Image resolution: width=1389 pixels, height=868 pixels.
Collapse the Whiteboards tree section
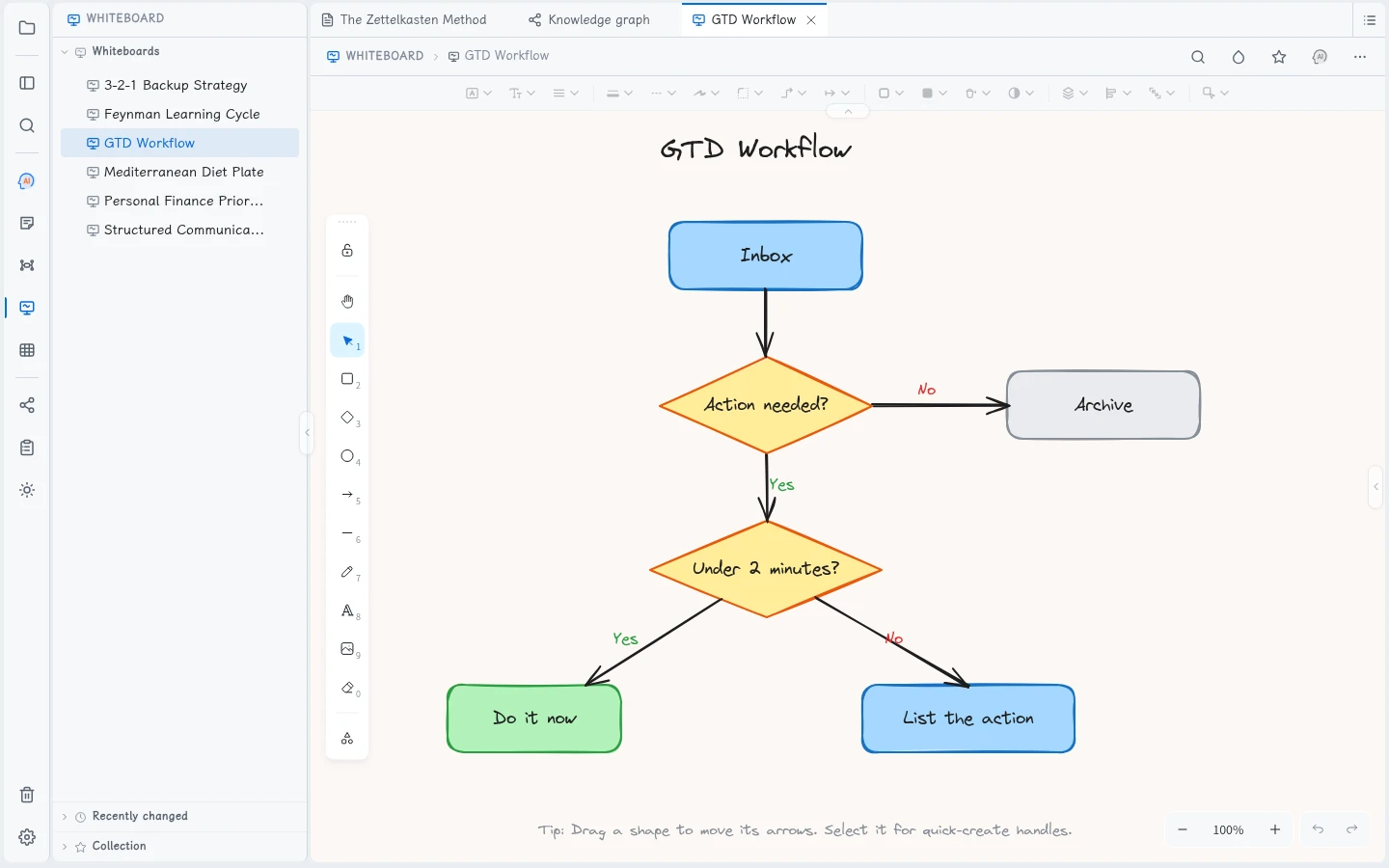coord(65,52)
